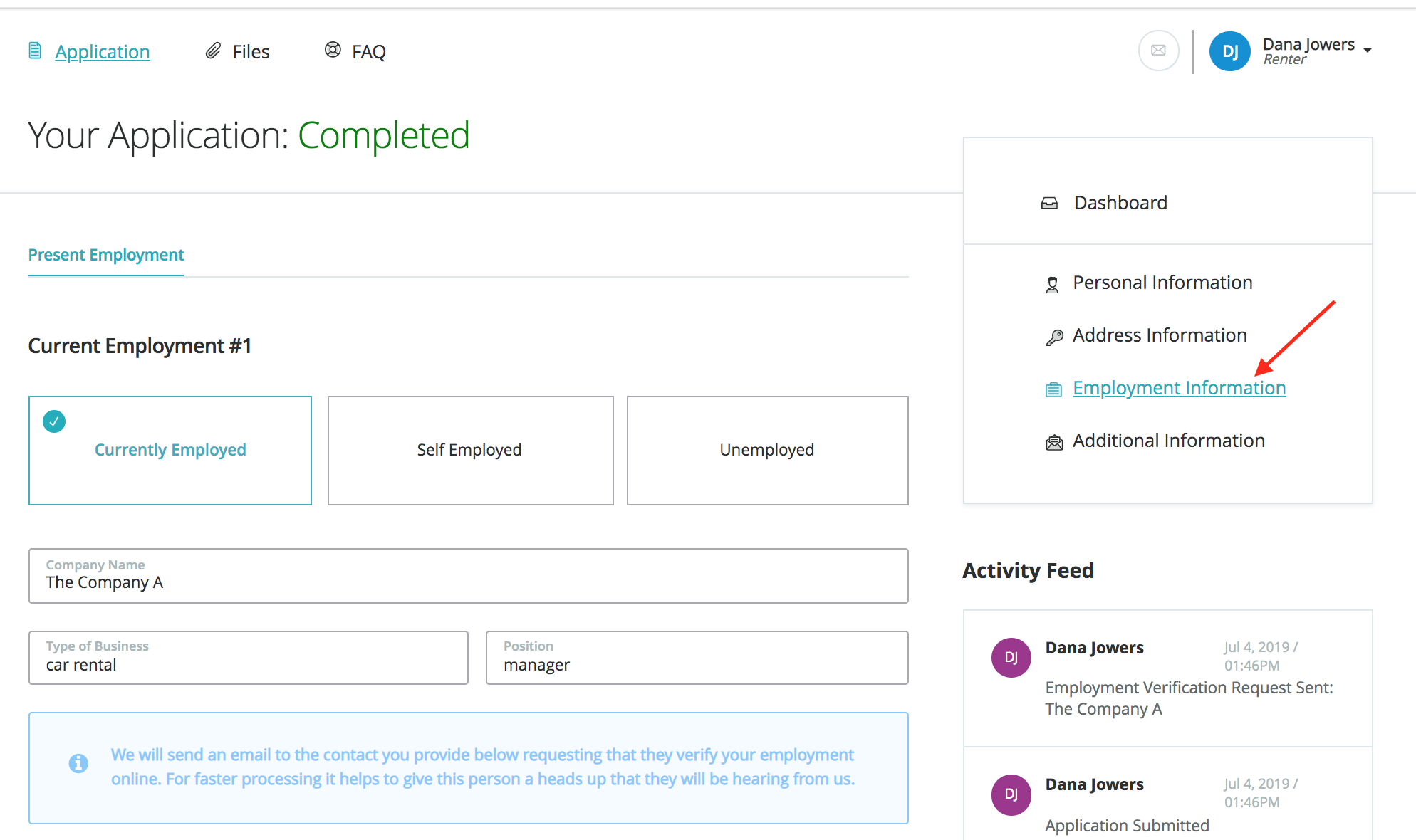
Task: Click the Personal Information person icon
Action: pos(1052,285)
